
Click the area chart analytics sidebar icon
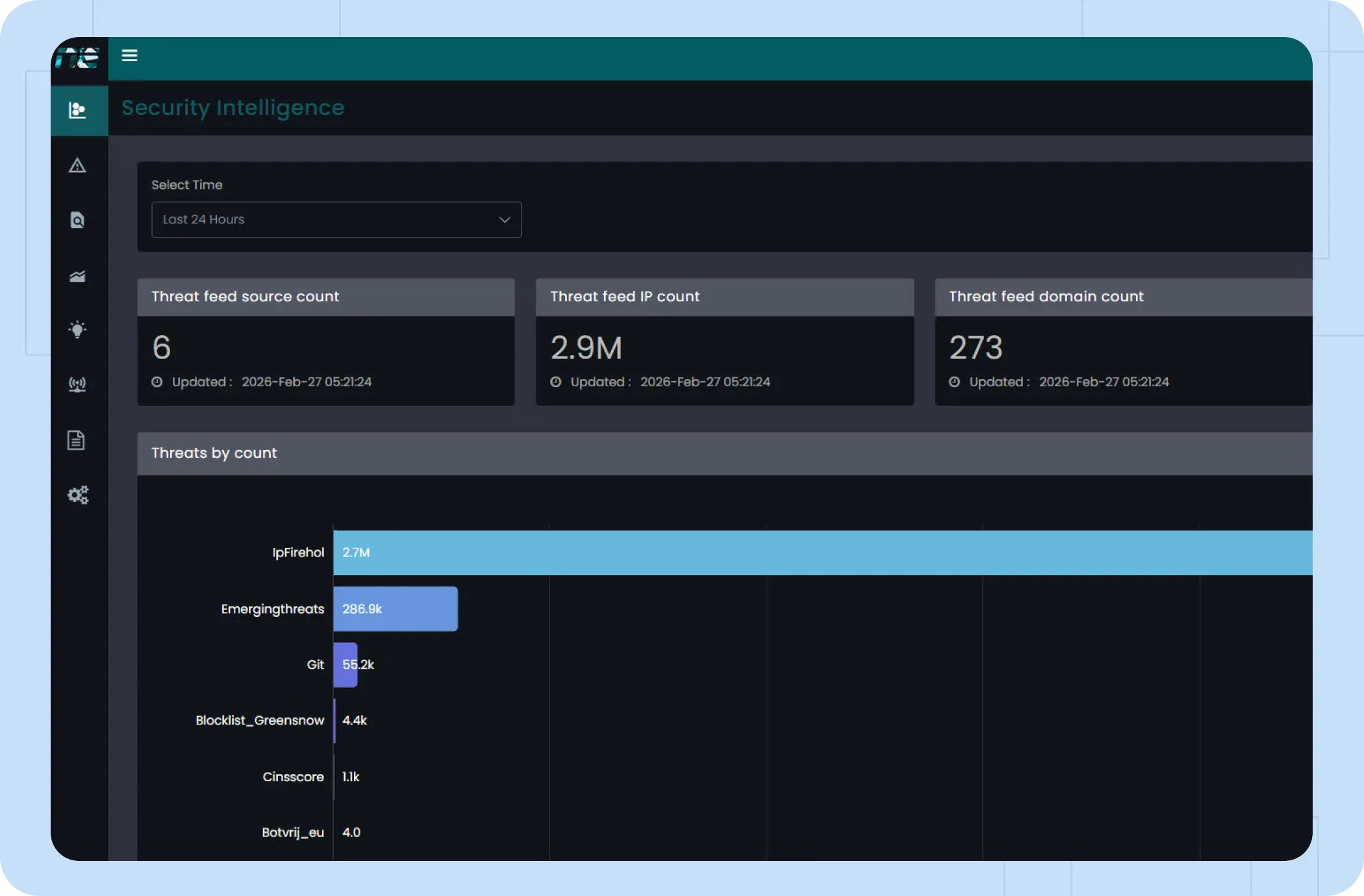(78, 277)
